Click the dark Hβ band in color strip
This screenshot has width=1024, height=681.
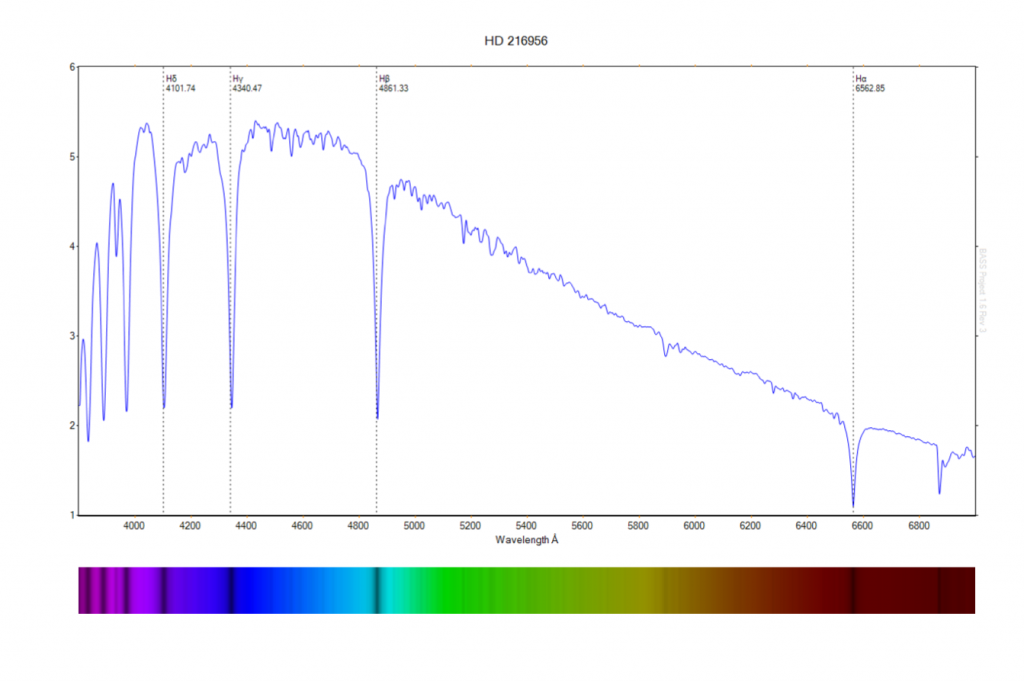pos(377,590)
